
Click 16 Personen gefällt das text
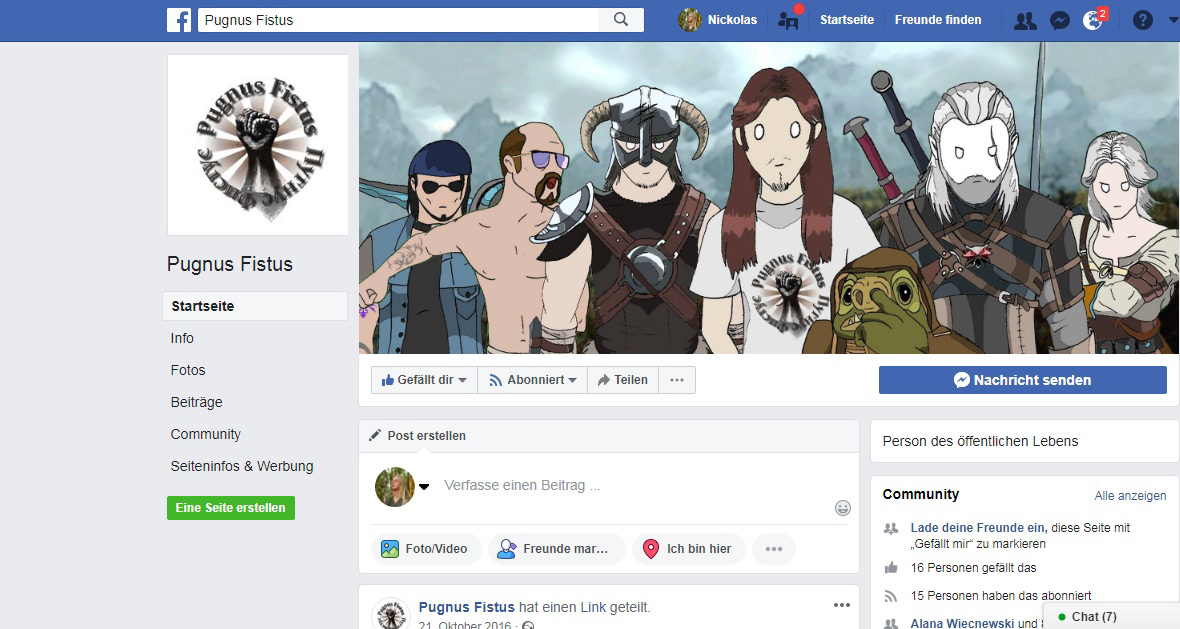[x=974, y=568]
